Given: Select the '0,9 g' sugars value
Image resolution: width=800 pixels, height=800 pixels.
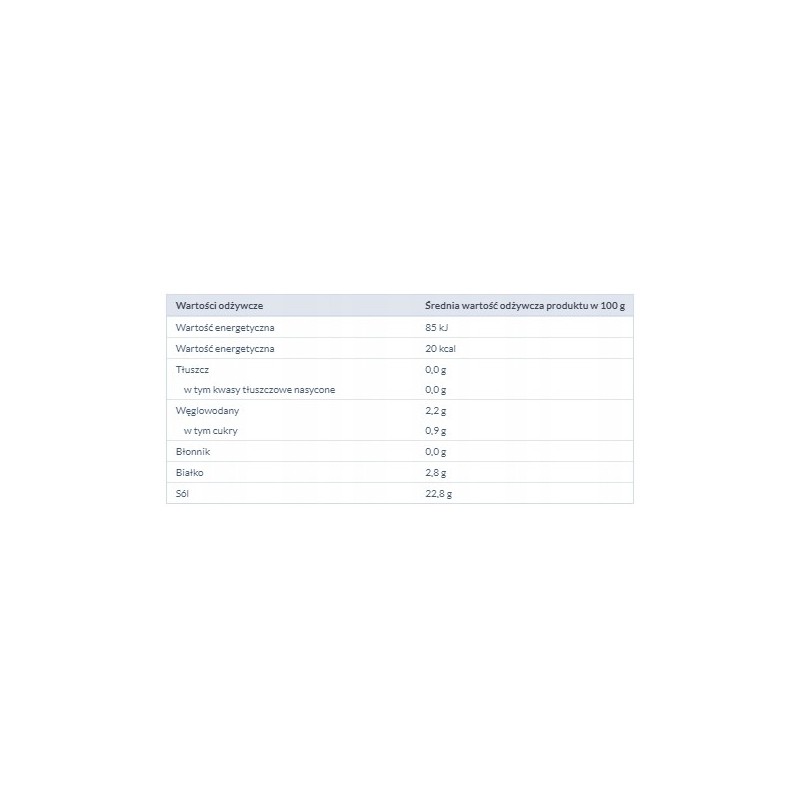Looking at the screenshot, I should click(436, 431).
